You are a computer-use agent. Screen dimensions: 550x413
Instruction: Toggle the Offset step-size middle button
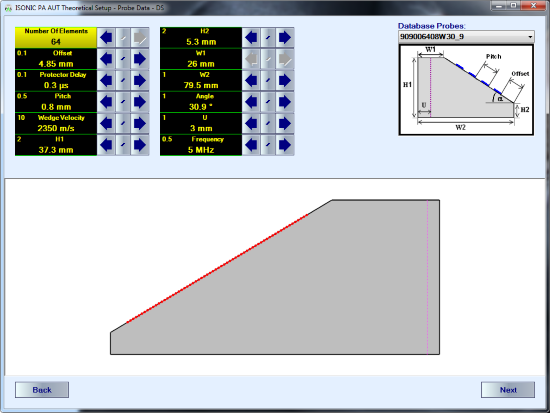pos(123,59)
